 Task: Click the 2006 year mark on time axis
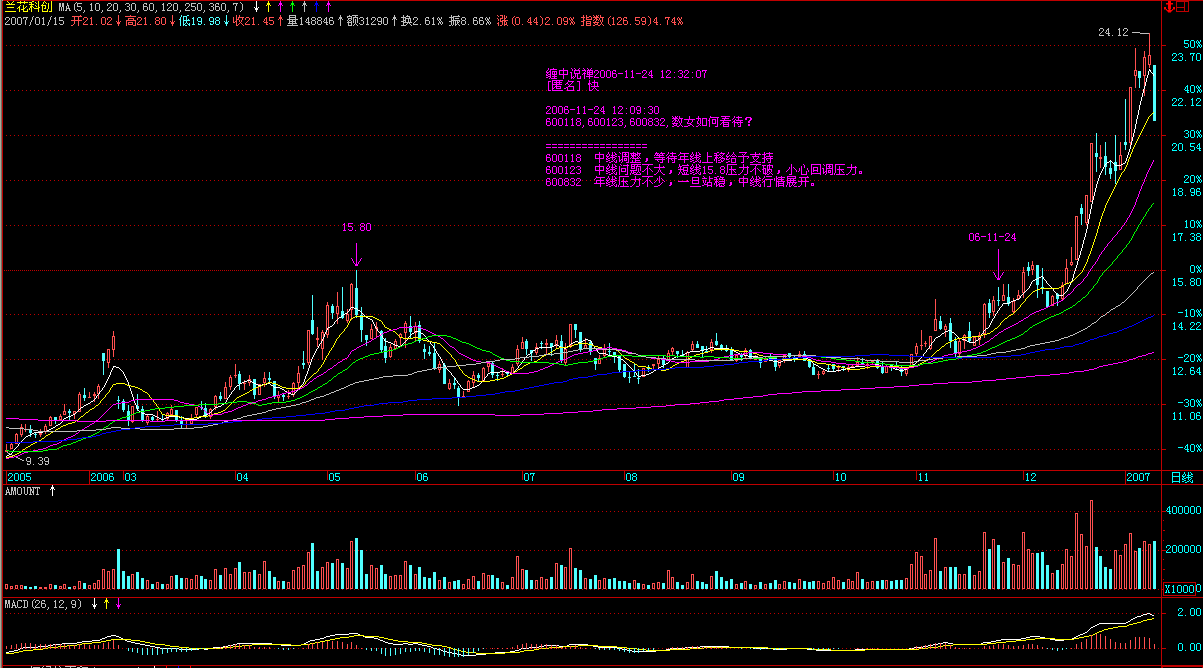click(102, 478)
